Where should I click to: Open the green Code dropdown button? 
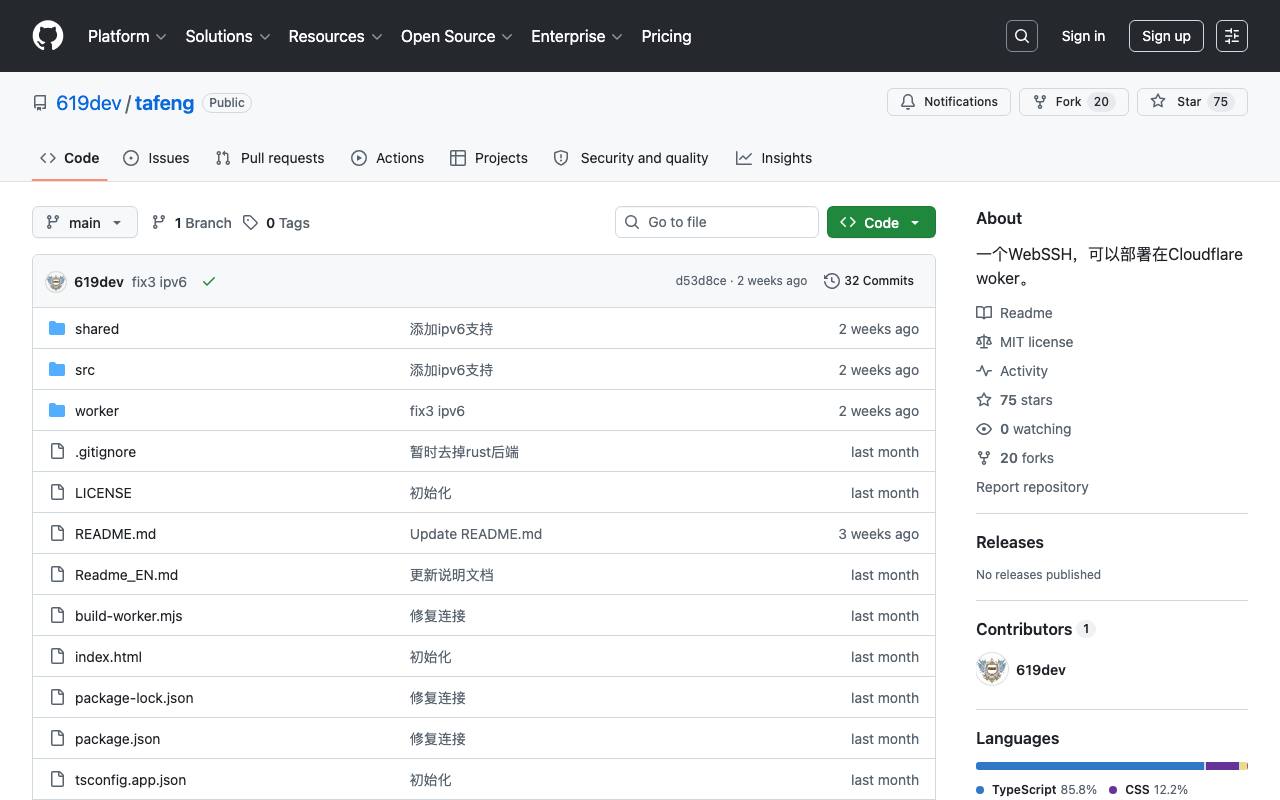tap(881, 222)
